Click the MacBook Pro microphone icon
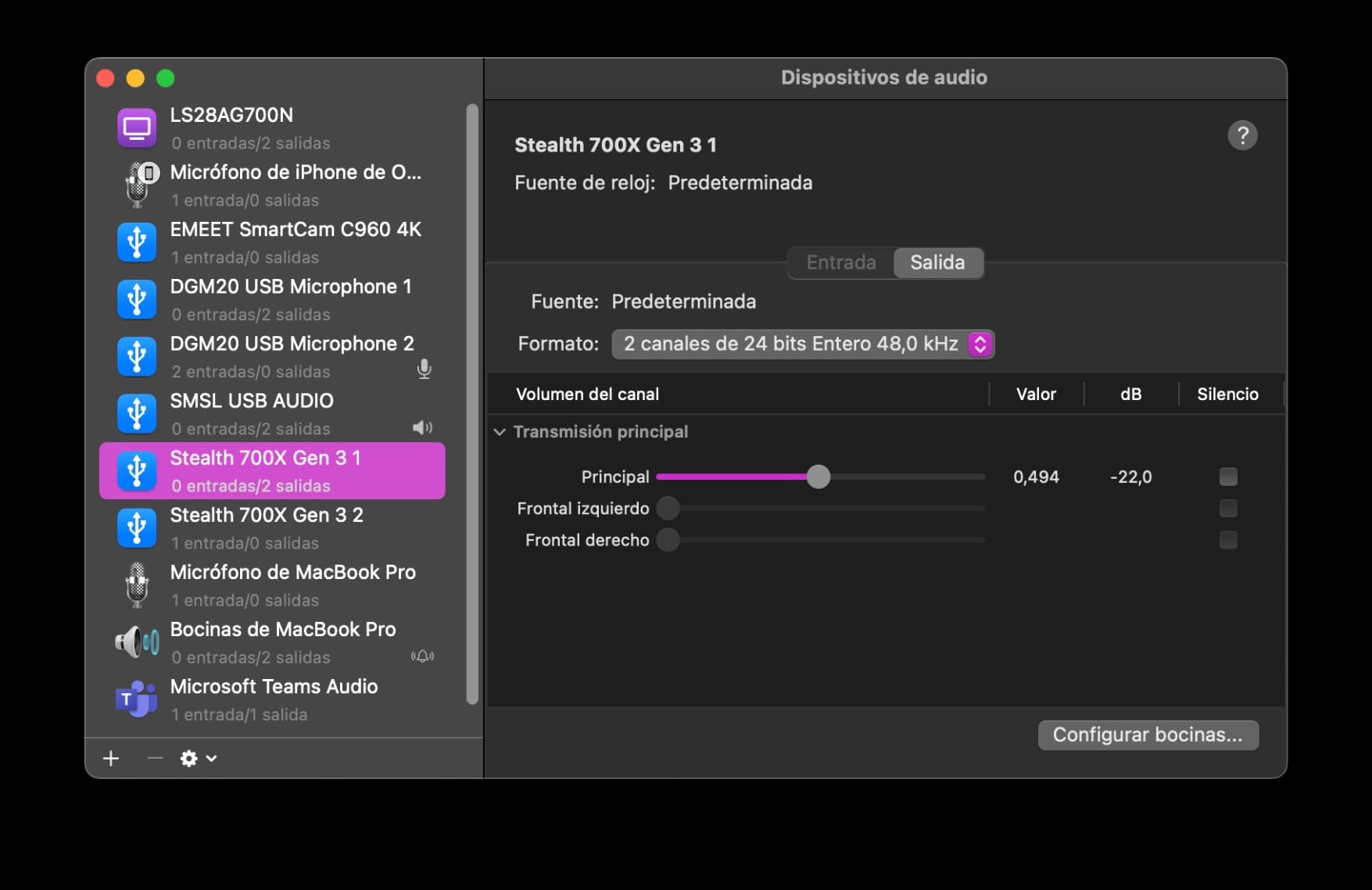This screenshot has width=1372, height=890. pyautogui.click(x=138, y=585)
